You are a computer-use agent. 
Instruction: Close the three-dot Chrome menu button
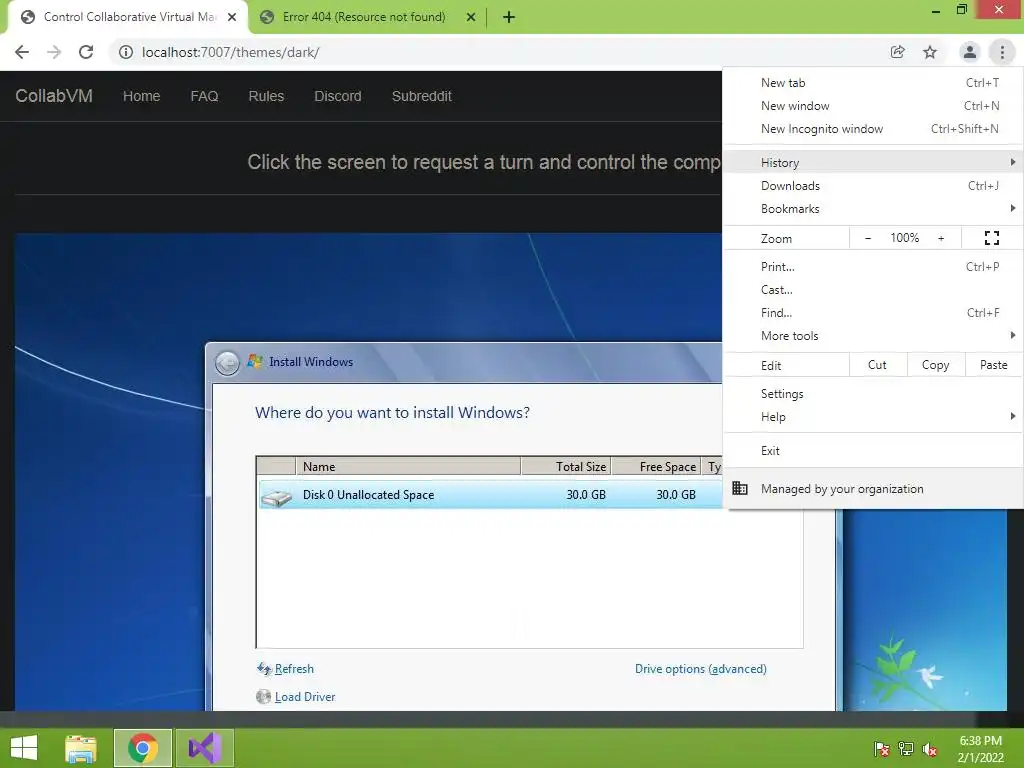pyautogui.click(x=1002, y=52)
